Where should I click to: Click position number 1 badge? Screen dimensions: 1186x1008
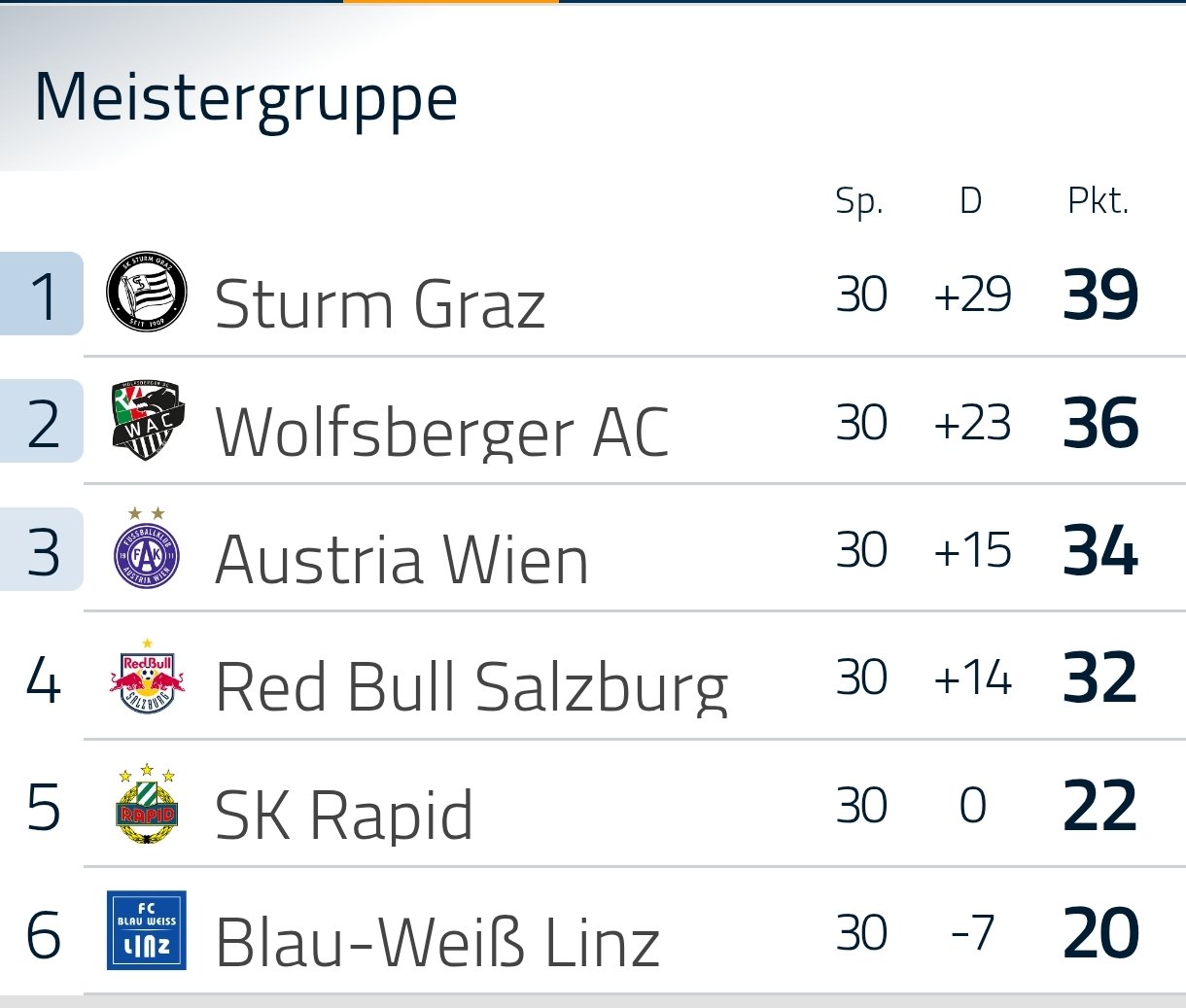tap(42, 294)
